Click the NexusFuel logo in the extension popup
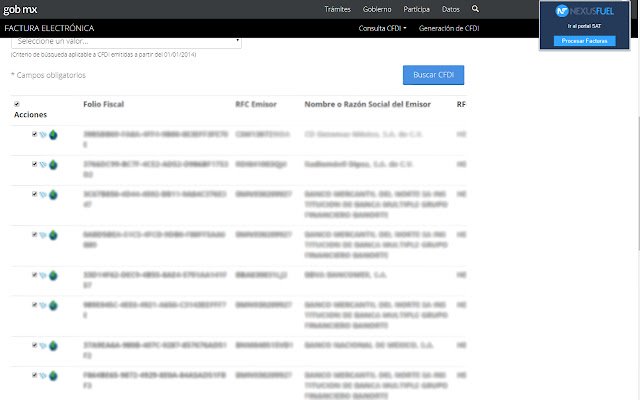 point(584,11)
